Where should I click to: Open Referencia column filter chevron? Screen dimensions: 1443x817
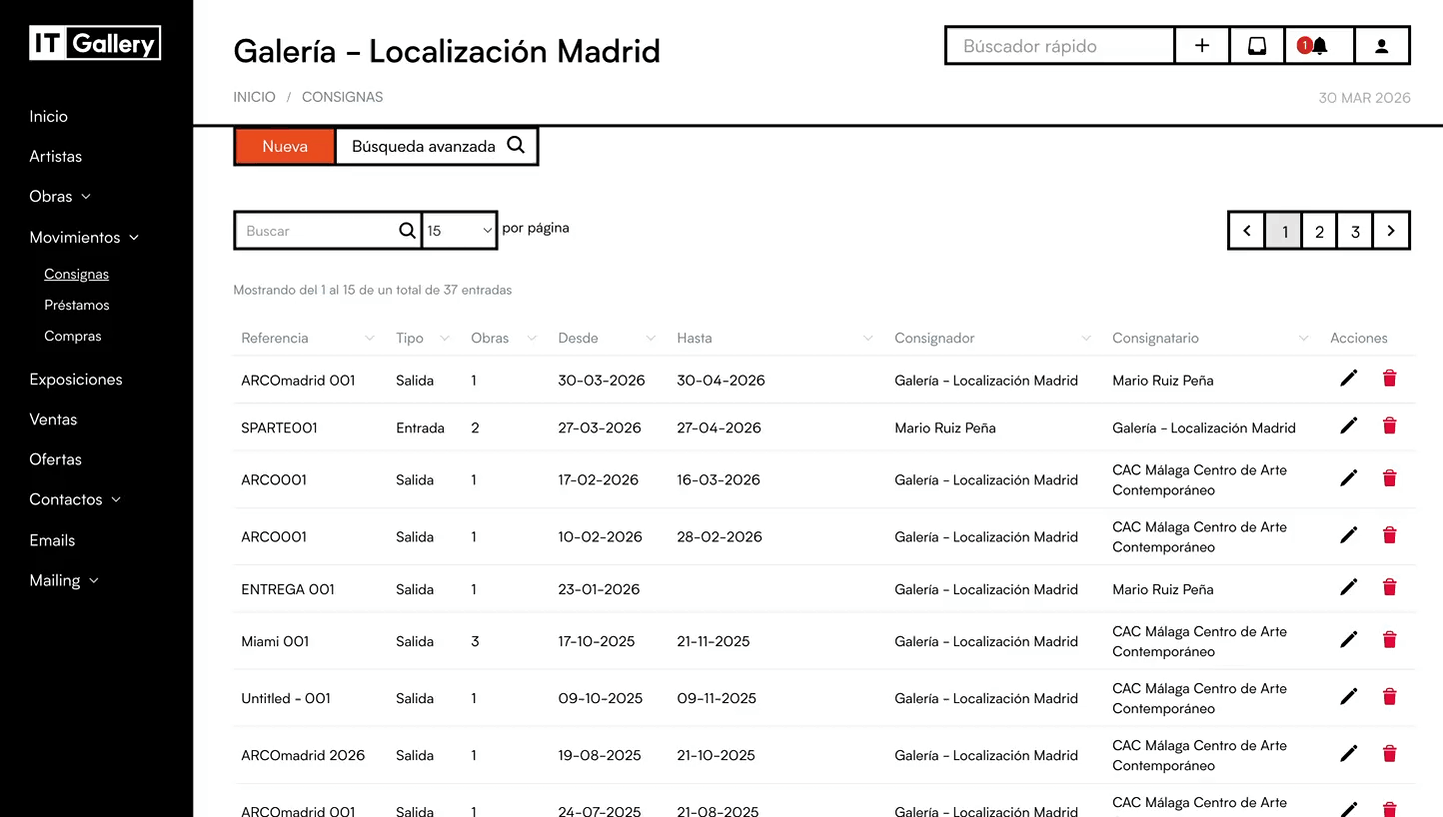pyautogui.click(x=370, y=338)
